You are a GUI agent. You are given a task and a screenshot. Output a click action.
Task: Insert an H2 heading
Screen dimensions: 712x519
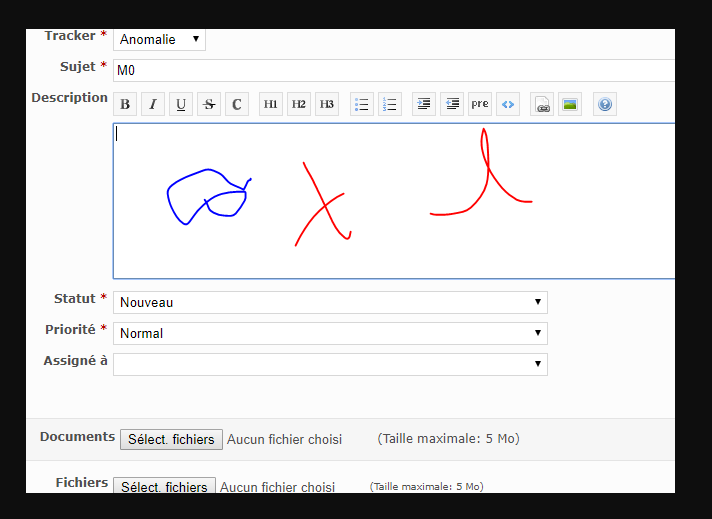(x=299, y=104)
